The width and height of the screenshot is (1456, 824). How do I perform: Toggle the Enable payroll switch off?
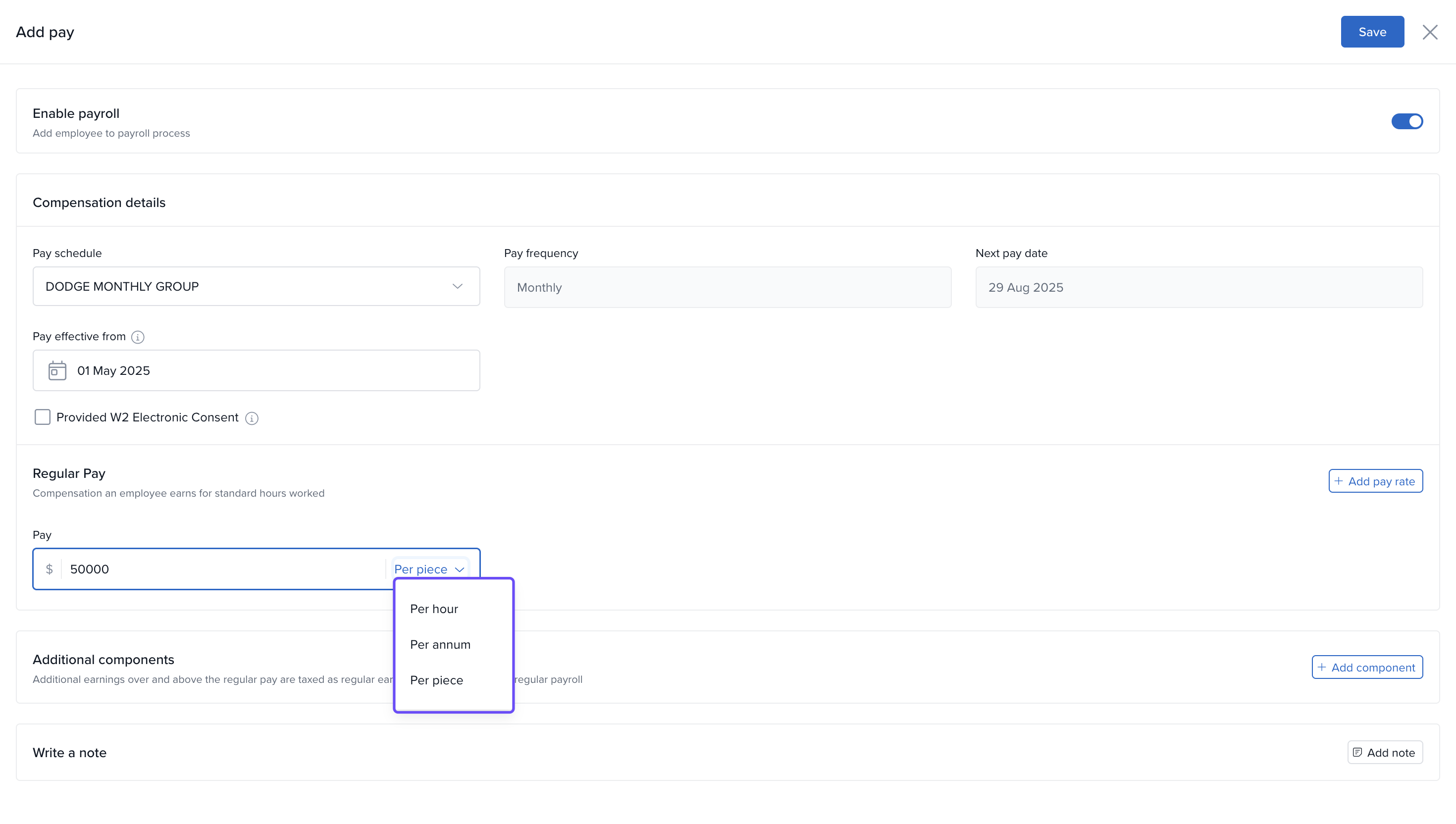1407,121
